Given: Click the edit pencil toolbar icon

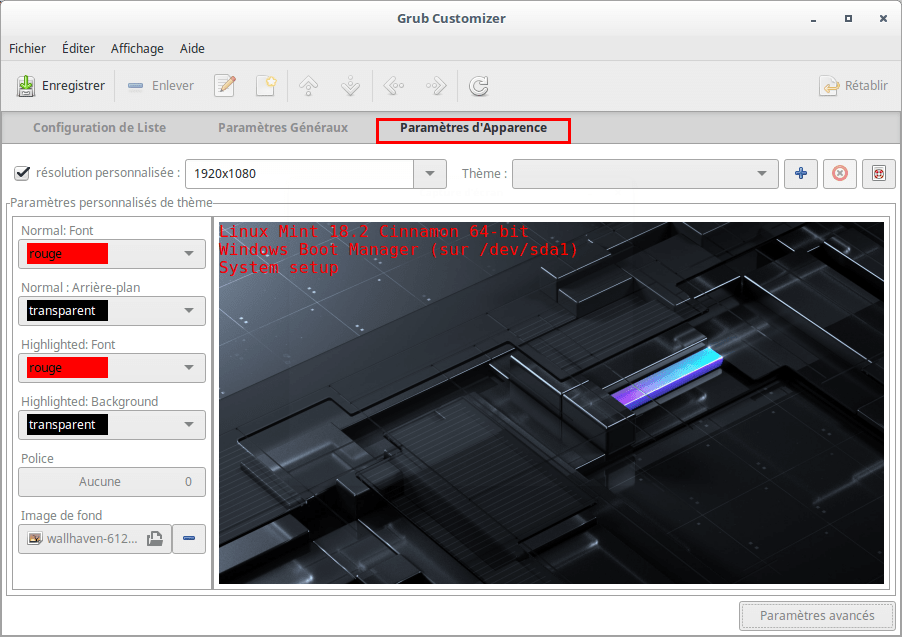Looking at the screenshot, I should click(x=225, y=86).
